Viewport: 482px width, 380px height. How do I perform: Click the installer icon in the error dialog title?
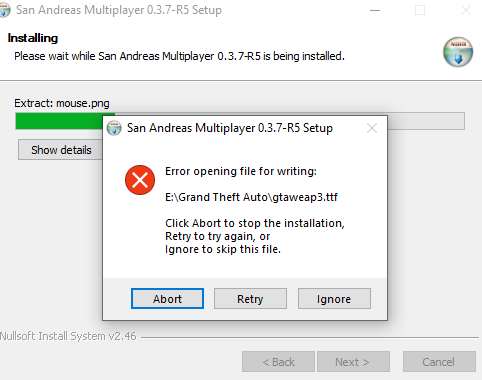tap(114, 128)
